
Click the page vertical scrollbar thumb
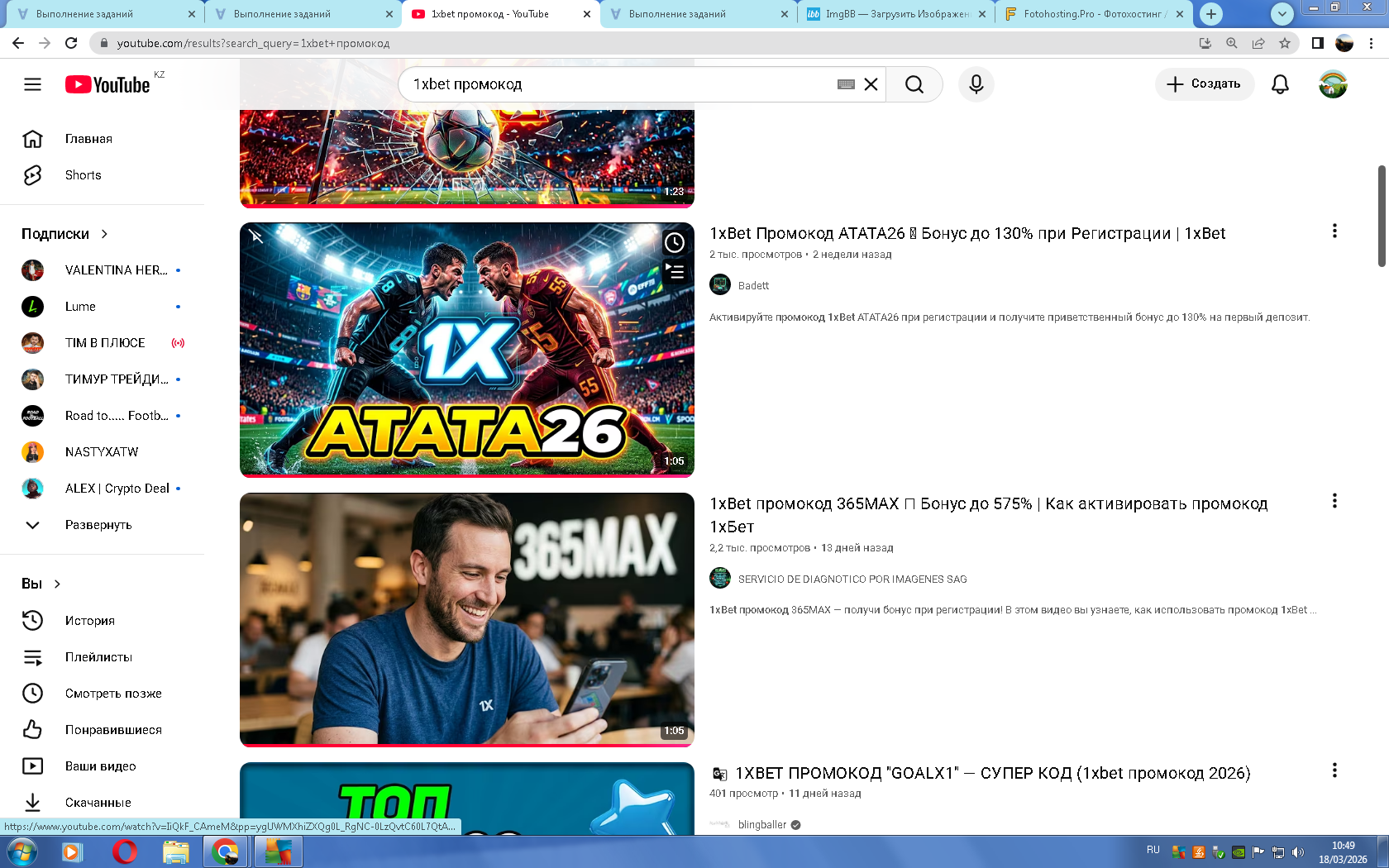point(1382,216)
